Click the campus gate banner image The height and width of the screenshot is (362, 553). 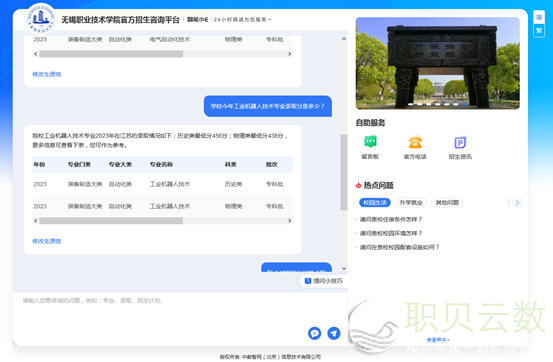click(437, 63)
